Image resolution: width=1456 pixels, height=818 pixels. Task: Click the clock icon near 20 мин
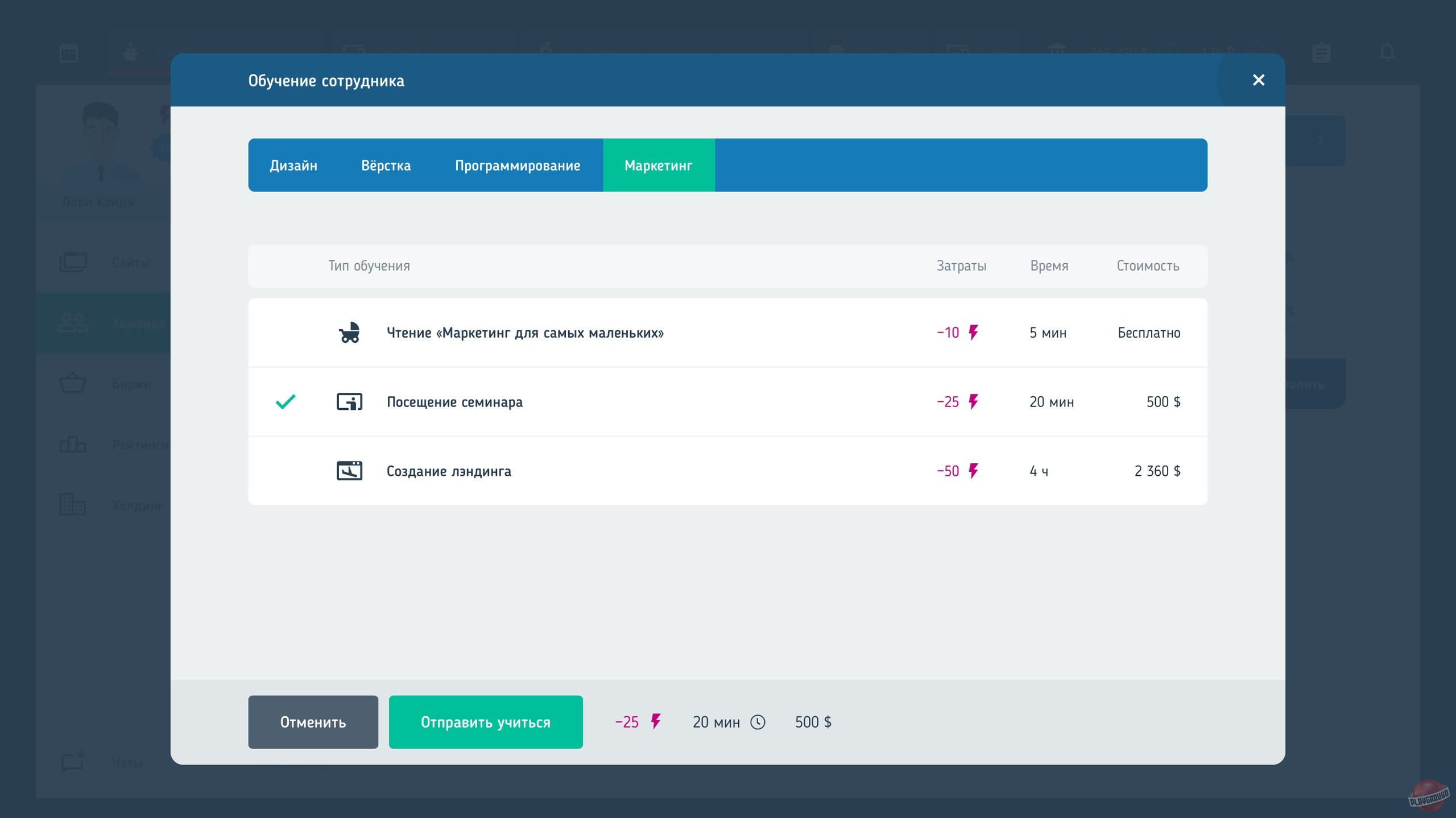coord(758,722)
